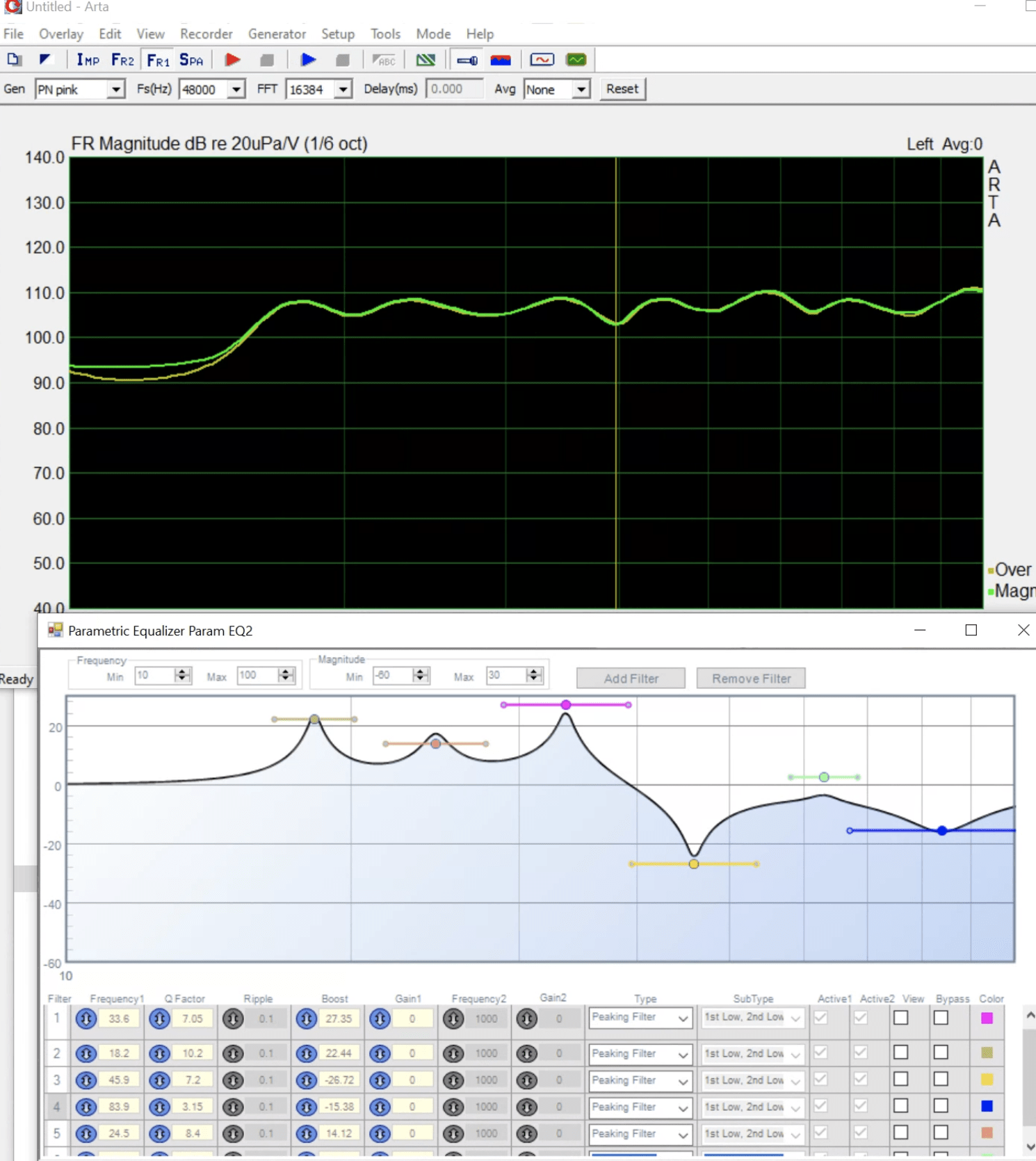Click the blue color swatch for filter 4

click(987, 1106)
